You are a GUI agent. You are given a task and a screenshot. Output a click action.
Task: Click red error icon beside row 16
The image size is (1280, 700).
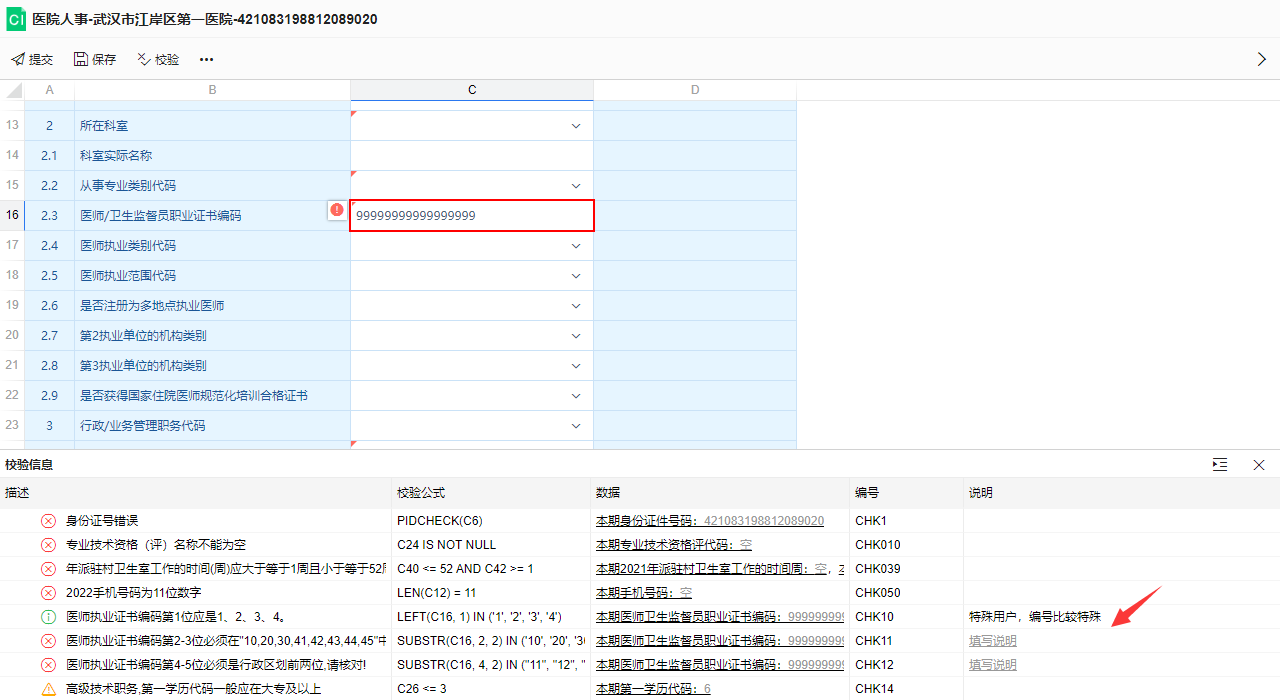pos(337,210)
